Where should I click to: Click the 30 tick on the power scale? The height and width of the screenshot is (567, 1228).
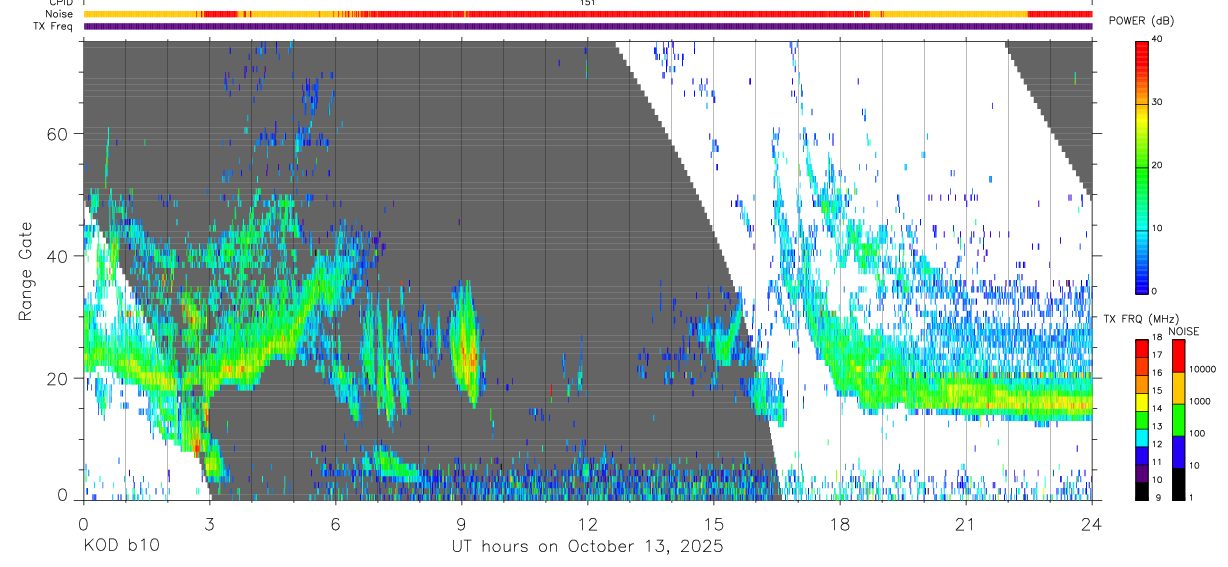click(1159, 102)
